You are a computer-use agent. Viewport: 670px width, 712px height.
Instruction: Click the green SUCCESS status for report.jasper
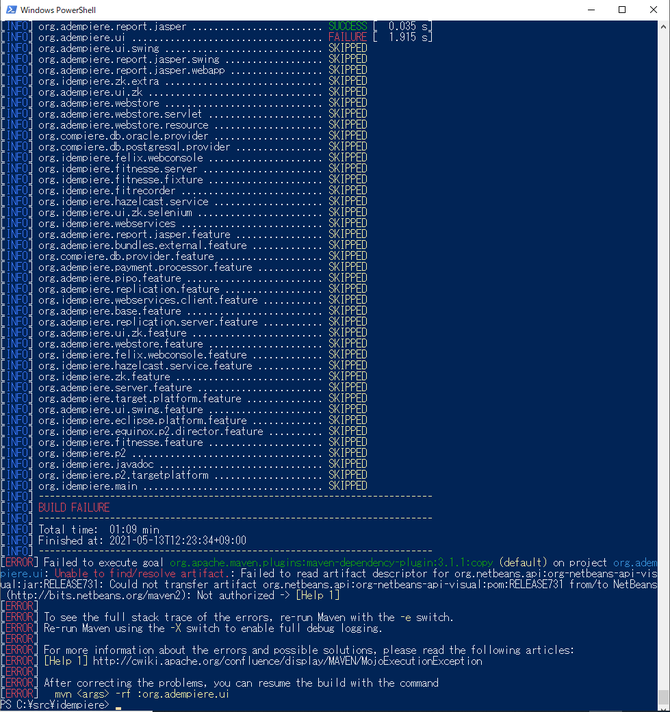[347, 26]
